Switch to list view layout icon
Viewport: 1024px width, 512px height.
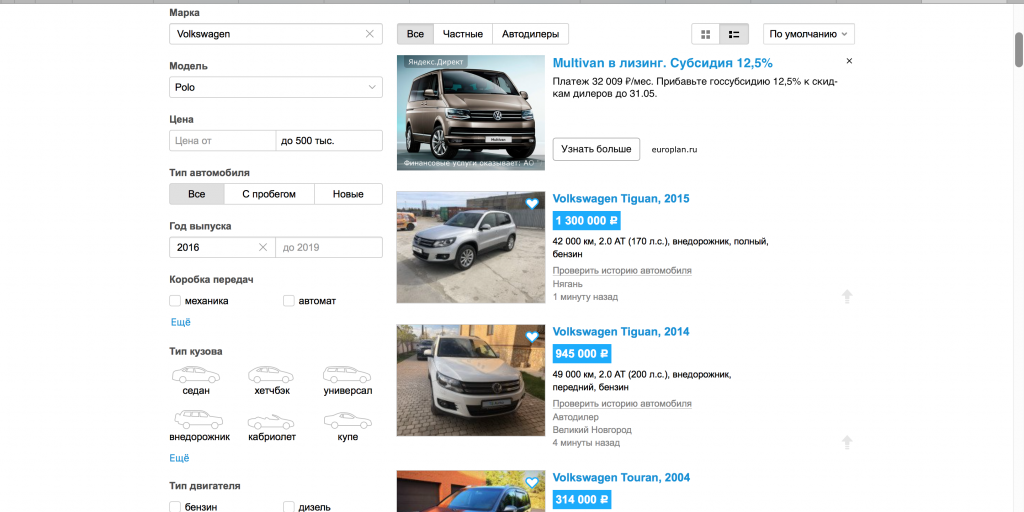coord(734,34)
